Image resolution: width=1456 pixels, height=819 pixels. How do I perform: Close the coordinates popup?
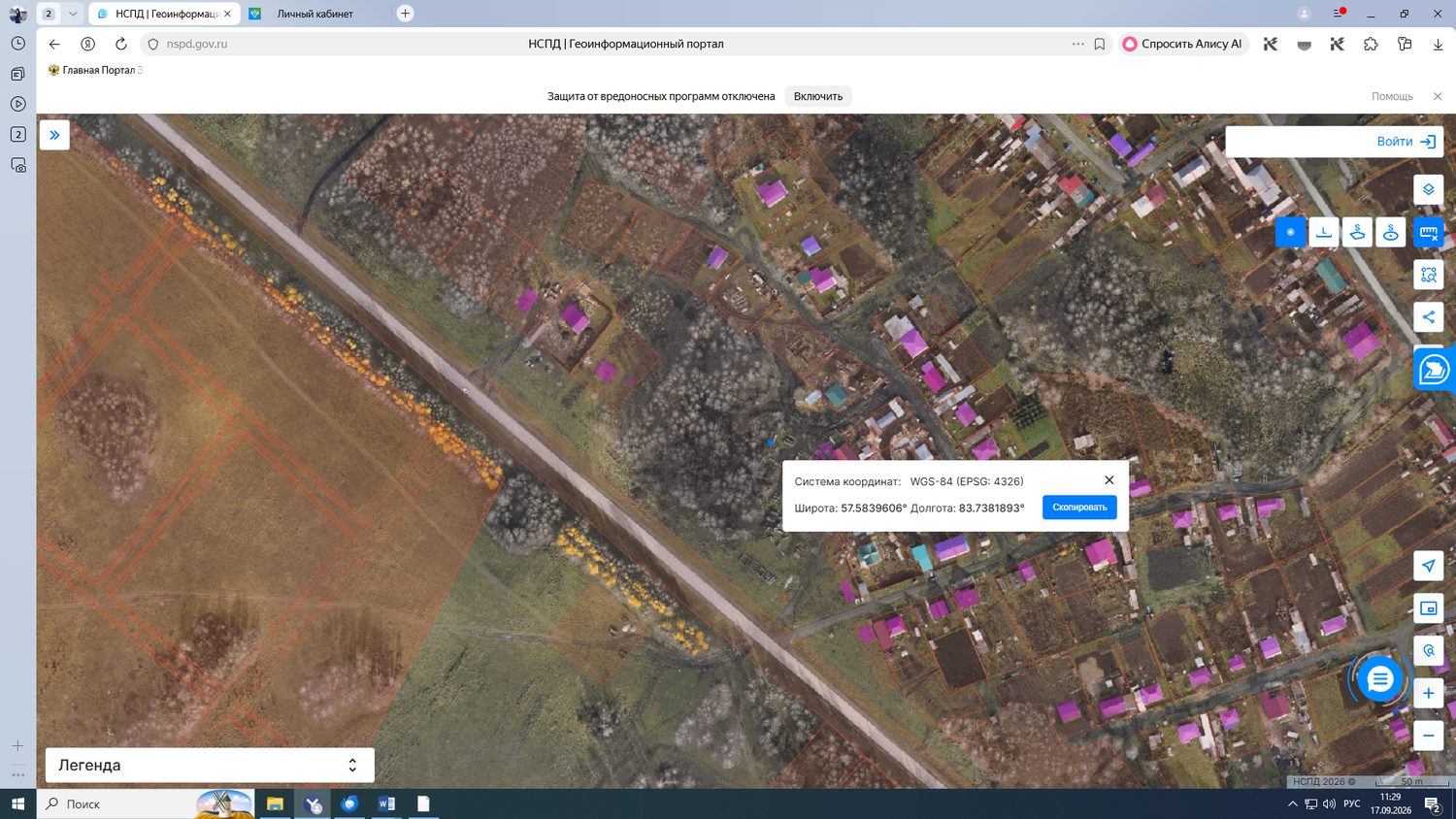1109,480
